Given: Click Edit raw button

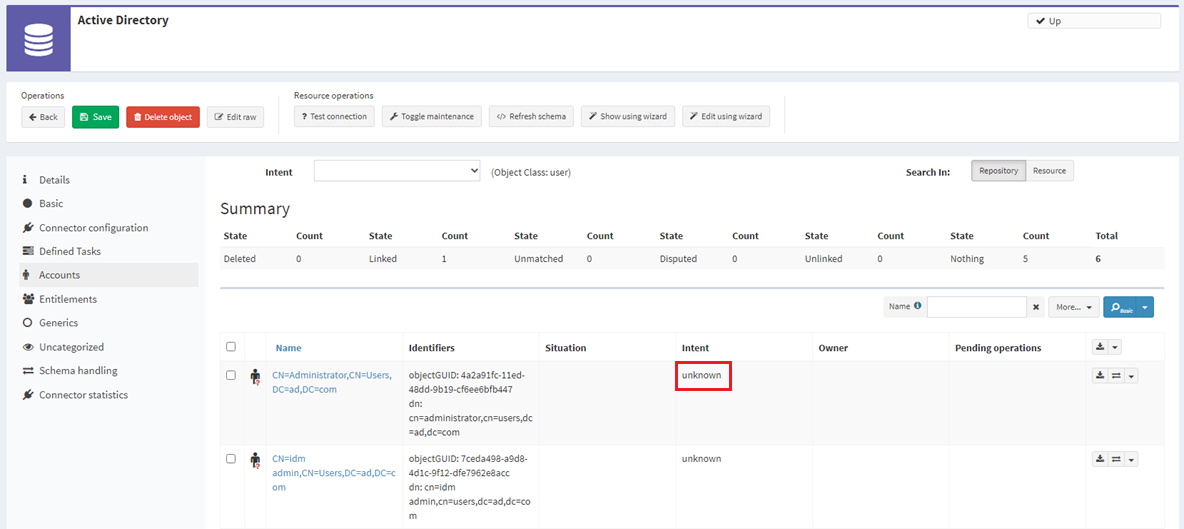Looking at the screenshot, I should [236, 117].
